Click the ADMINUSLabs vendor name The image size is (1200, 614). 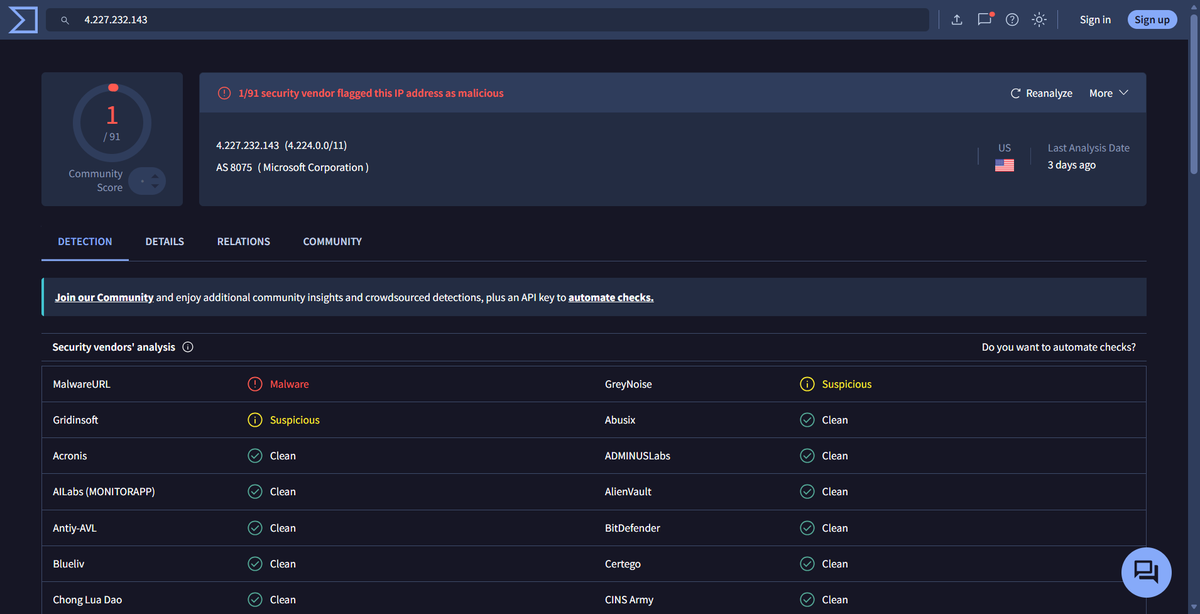pyautogui.click(x=638, y=456)
